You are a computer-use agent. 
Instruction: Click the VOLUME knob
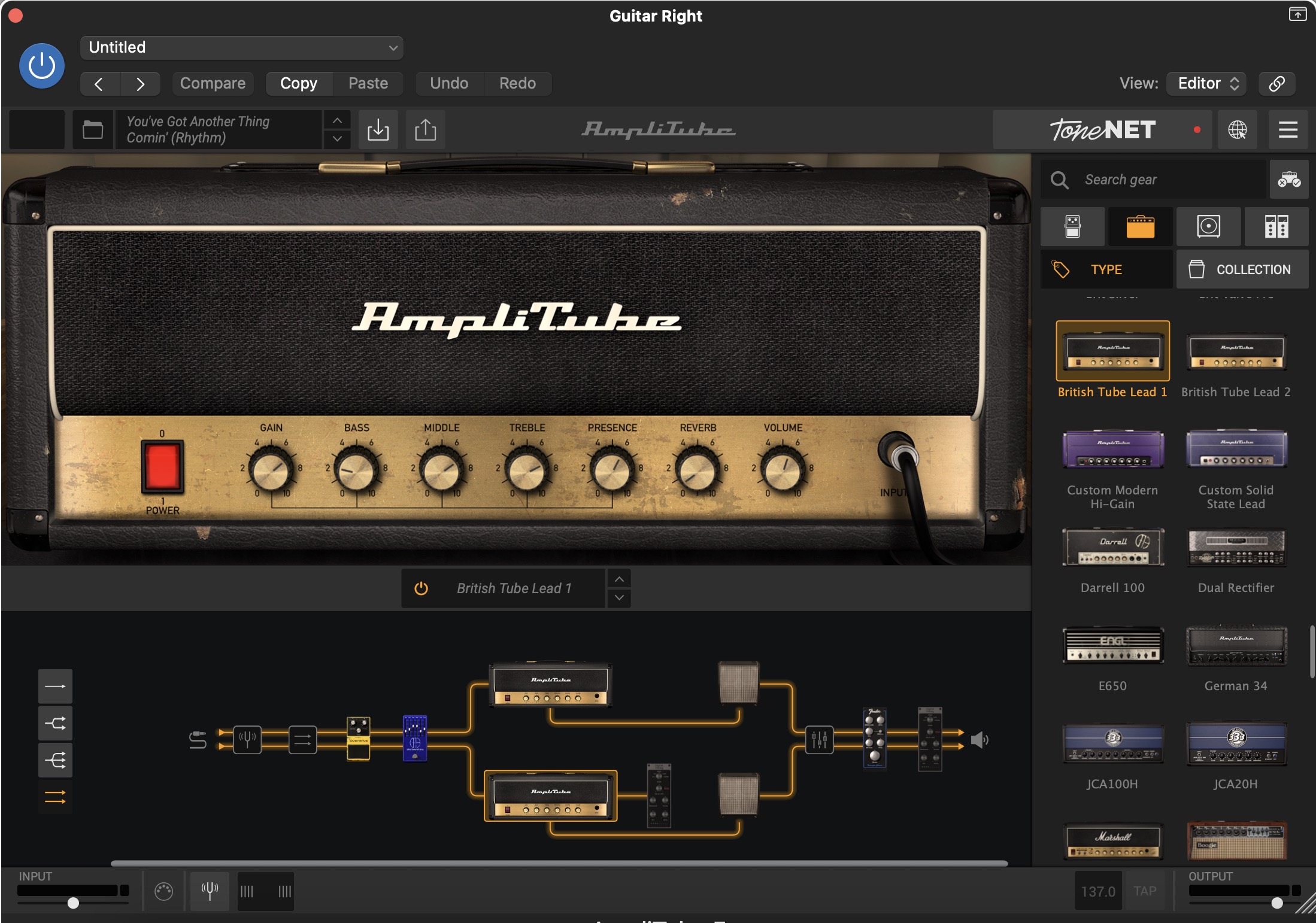point(783,469)
